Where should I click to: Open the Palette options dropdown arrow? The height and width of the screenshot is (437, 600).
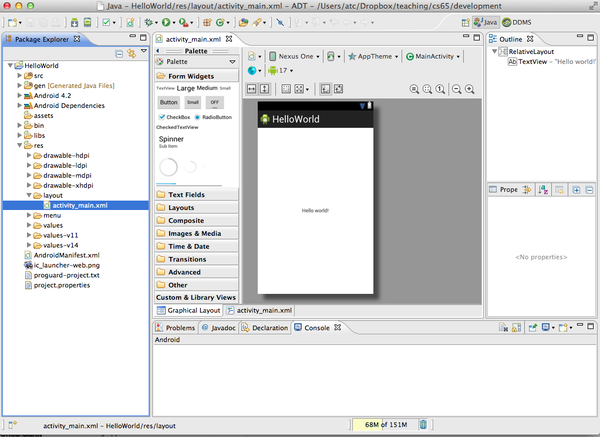point(232,62)
